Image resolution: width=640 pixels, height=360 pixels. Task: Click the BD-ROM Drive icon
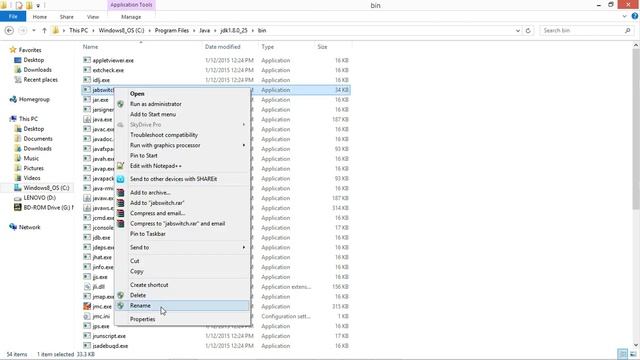point(18,207)
